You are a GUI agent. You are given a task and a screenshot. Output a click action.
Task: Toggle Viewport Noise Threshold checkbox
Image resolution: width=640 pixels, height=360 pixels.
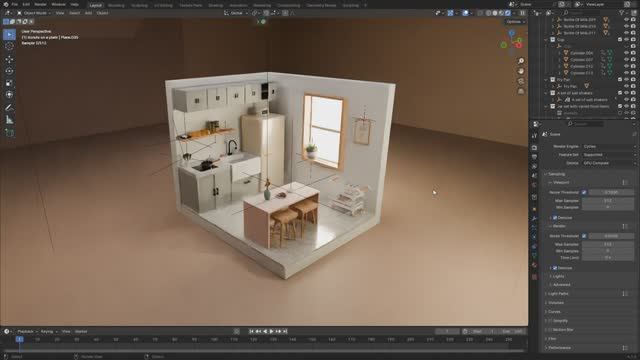coord(584,192)
